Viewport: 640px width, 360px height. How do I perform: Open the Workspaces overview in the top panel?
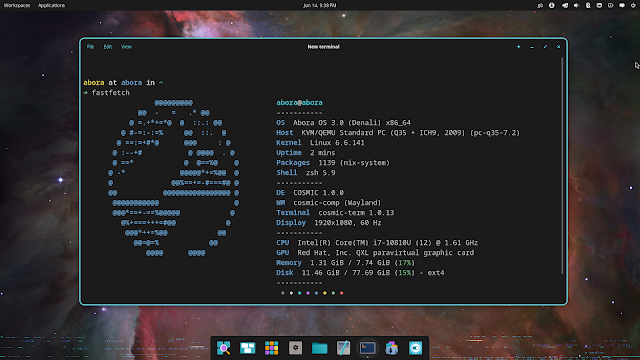pyautogui.click(x=17, y=5)
